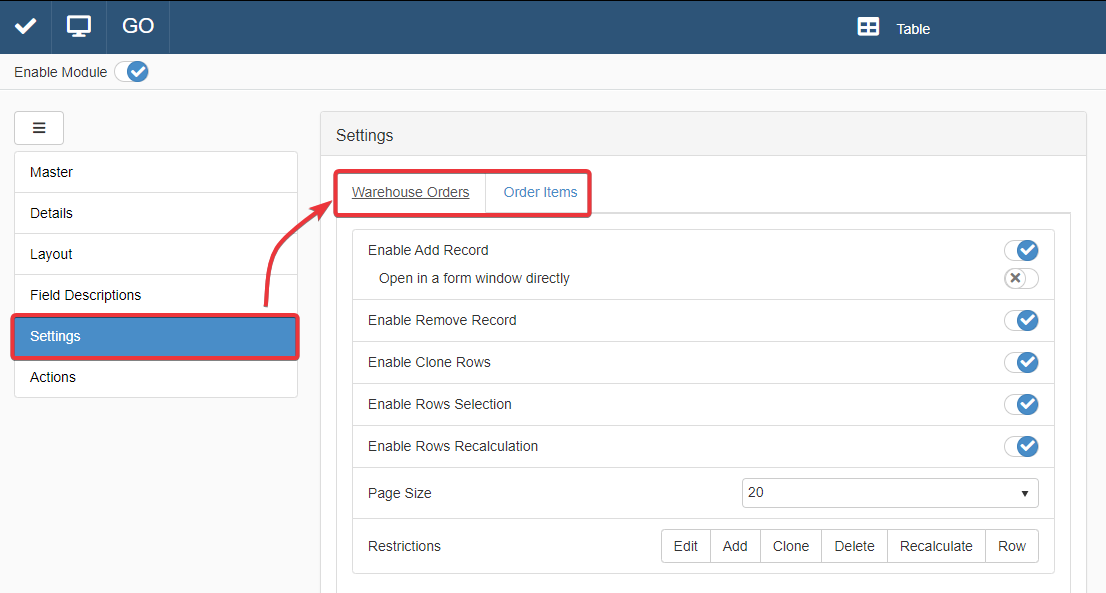Click the Table grid icon
The height and width of the screenshot is (593, 1106).
click(x=868, y=28)
